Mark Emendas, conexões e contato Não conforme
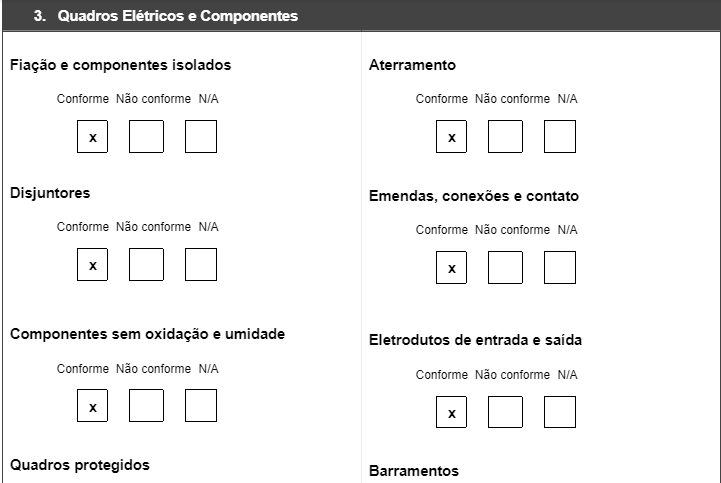 click(505, 268)
